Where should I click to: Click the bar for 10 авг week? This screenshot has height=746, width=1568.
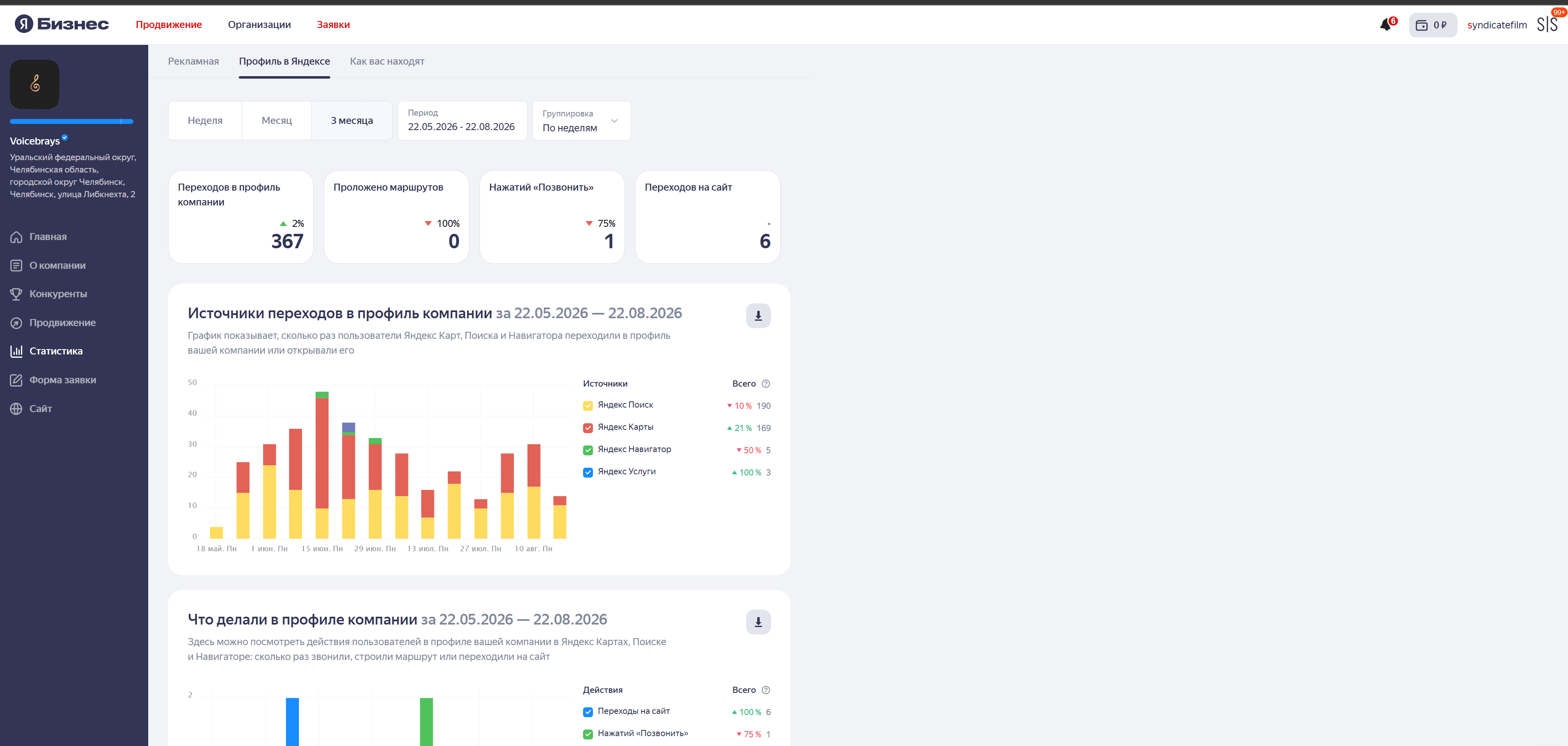(x=534, y=492)
